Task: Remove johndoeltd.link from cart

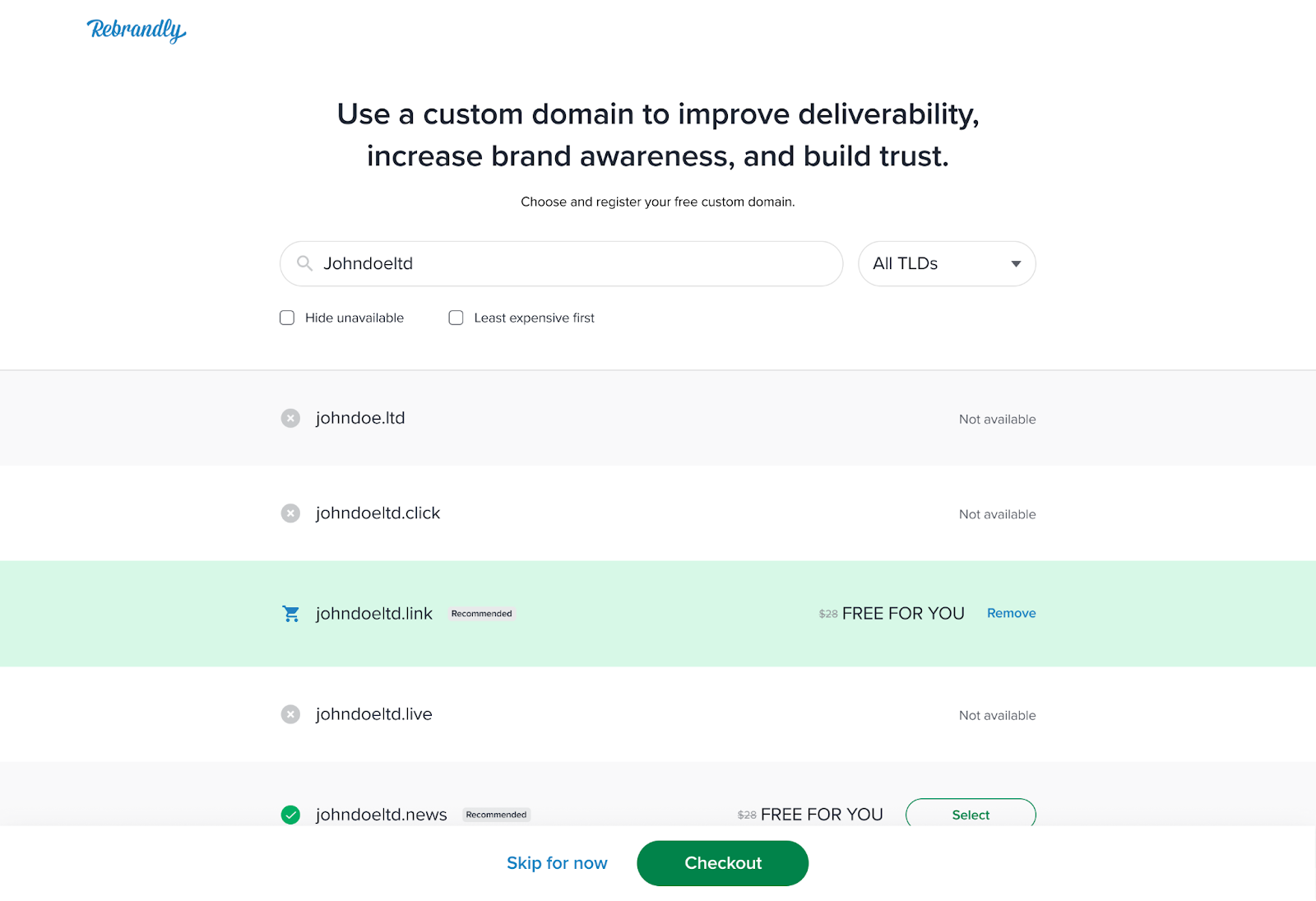Action: pos(1011,613)
